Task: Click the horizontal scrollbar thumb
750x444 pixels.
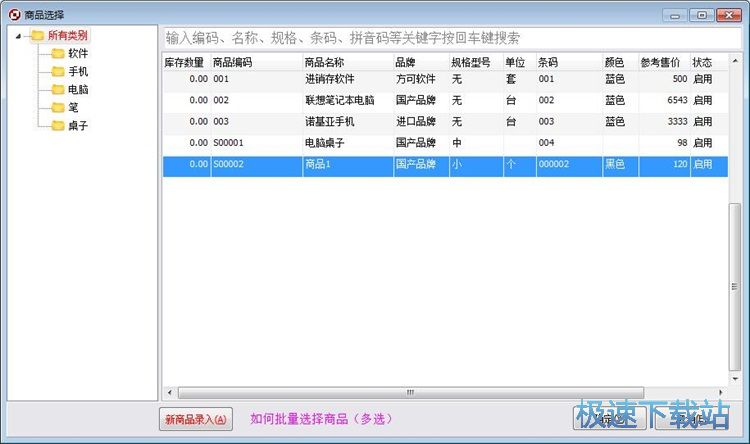Action: (x=411, y=392)
